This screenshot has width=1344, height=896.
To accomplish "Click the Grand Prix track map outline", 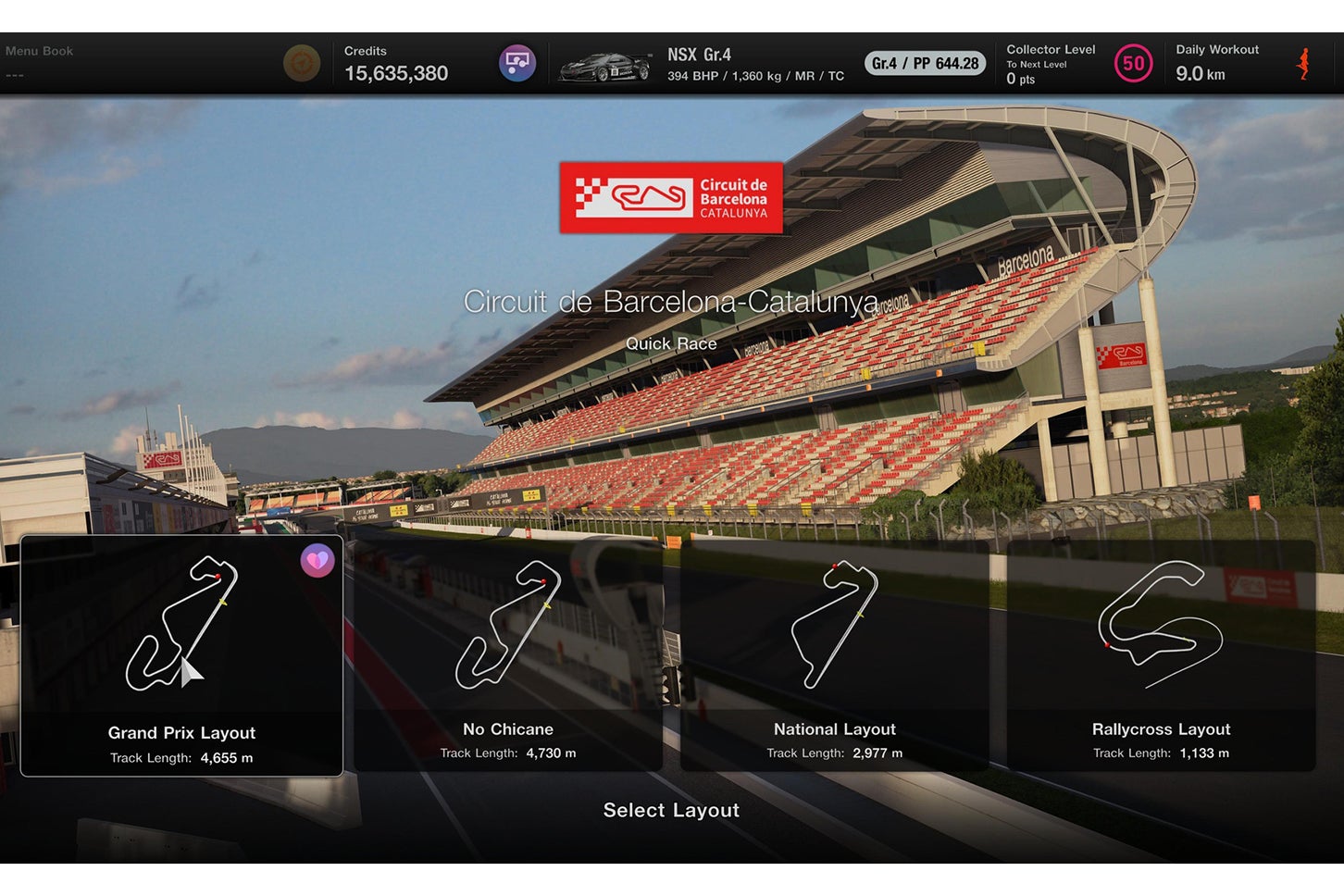I will pos(181,623).
